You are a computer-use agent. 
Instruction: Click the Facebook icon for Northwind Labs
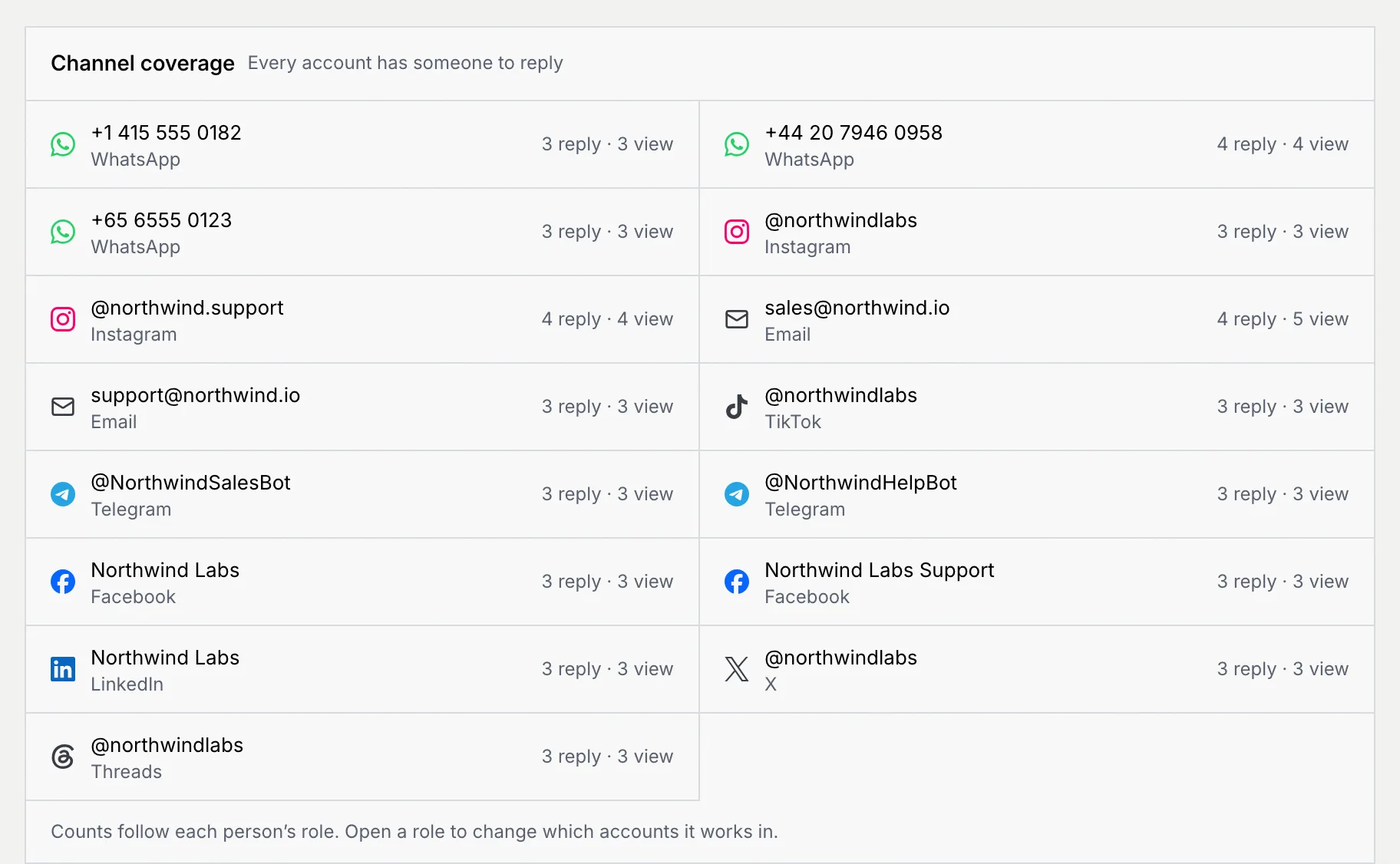[x=63, y=582]
